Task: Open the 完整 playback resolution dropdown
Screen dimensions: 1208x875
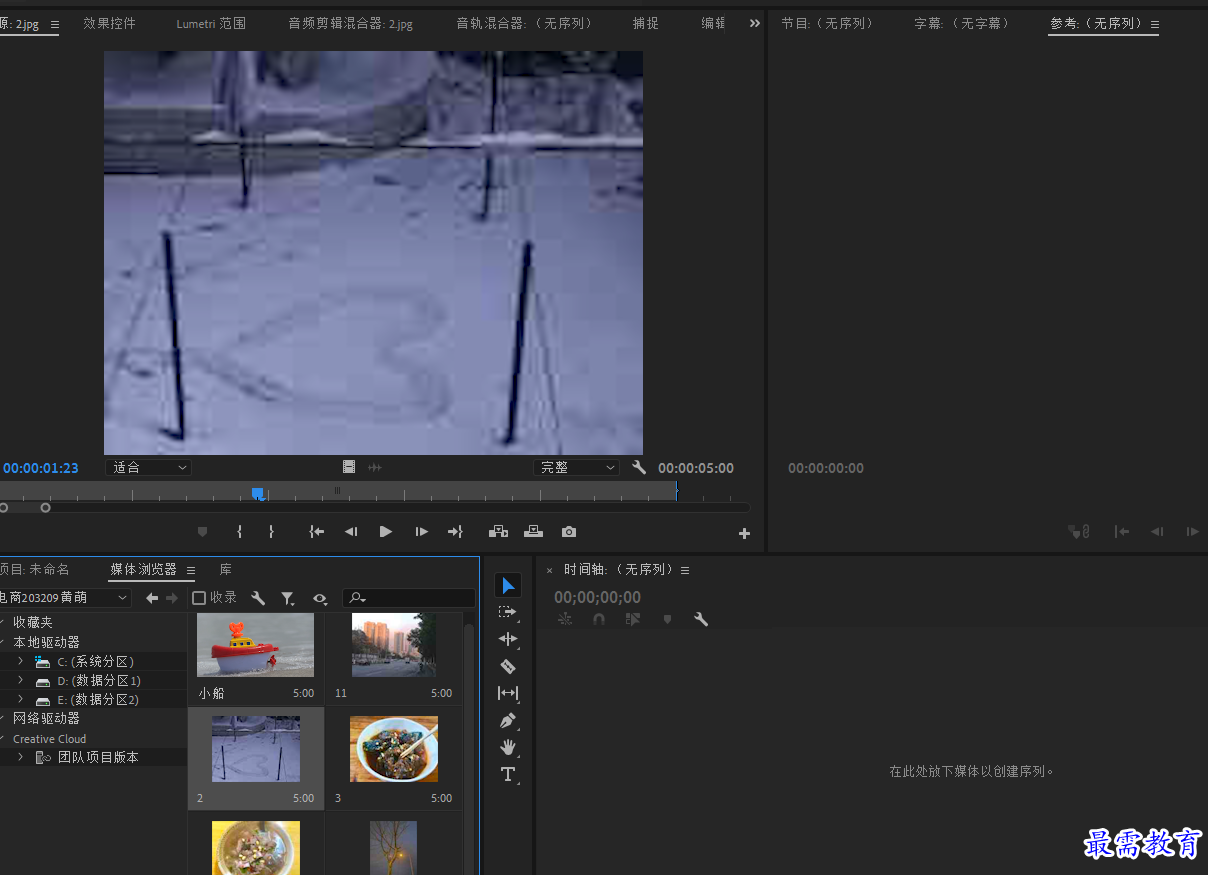Action: click(x=577, y=467)
